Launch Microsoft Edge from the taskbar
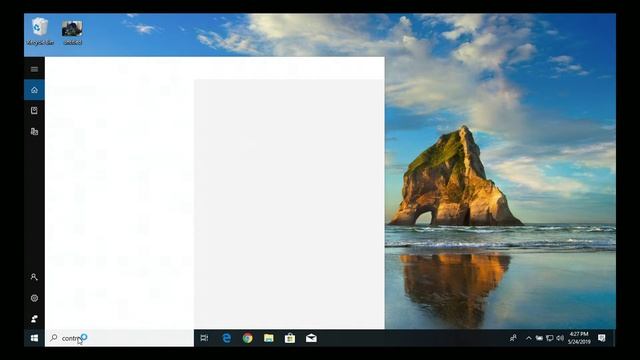 pos(226,338)
